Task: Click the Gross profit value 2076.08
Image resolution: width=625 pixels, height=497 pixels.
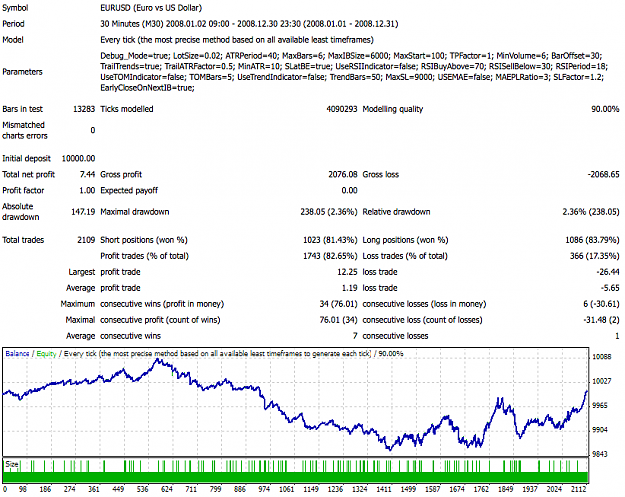Action: point(343,174)
